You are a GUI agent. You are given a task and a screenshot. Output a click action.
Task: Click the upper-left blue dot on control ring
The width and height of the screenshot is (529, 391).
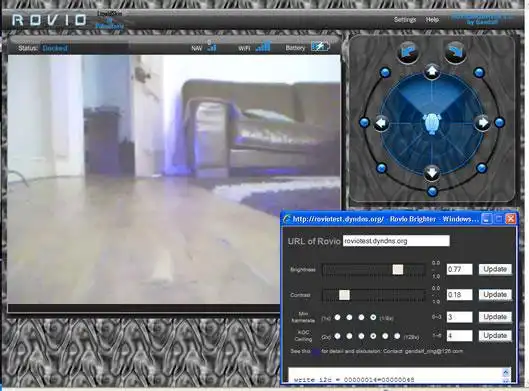coord(385,73)
